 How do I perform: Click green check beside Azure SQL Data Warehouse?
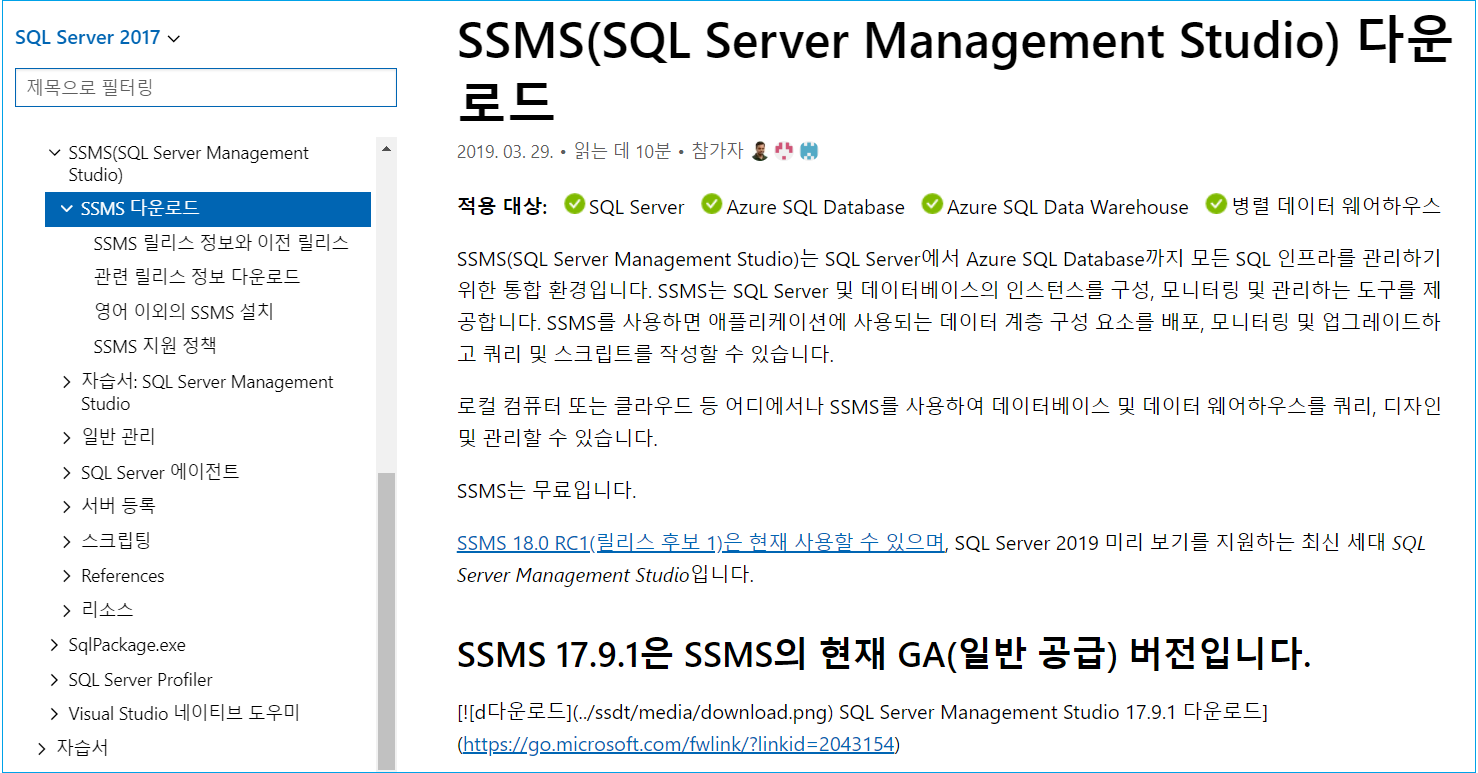pyautogui.click(x=932, y=204)
